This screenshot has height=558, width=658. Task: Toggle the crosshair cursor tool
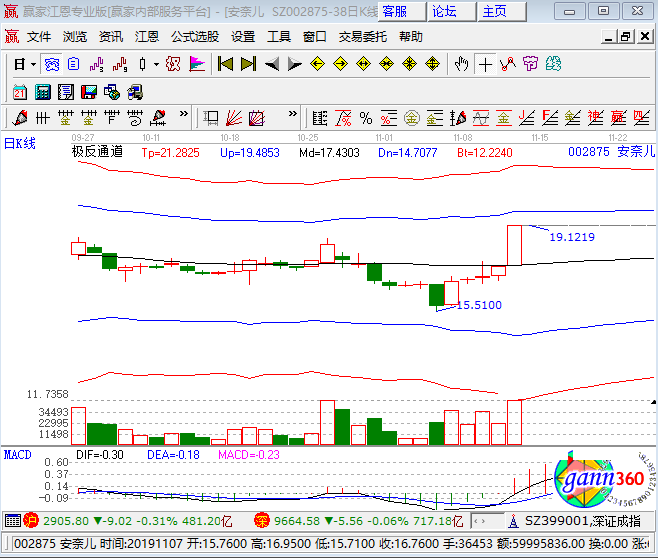[x=485, y=65]
